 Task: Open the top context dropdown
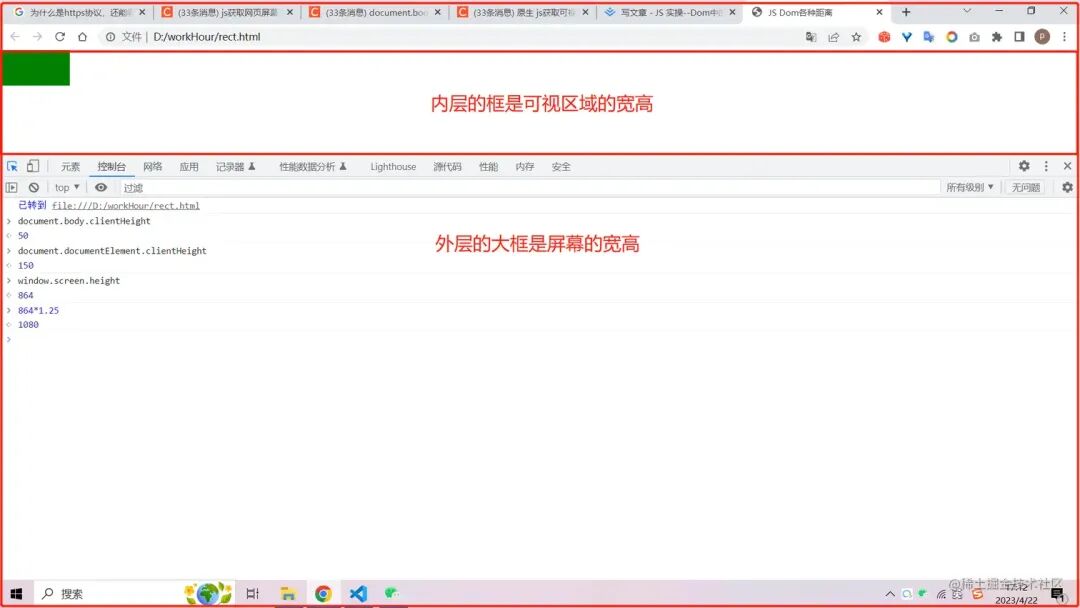click(67, 187)
